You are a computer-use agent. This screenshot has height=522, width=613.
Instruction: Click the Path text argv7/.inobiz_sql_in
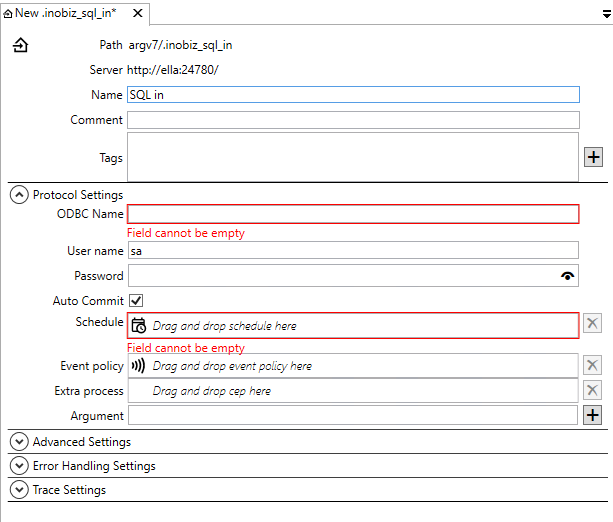180,45
